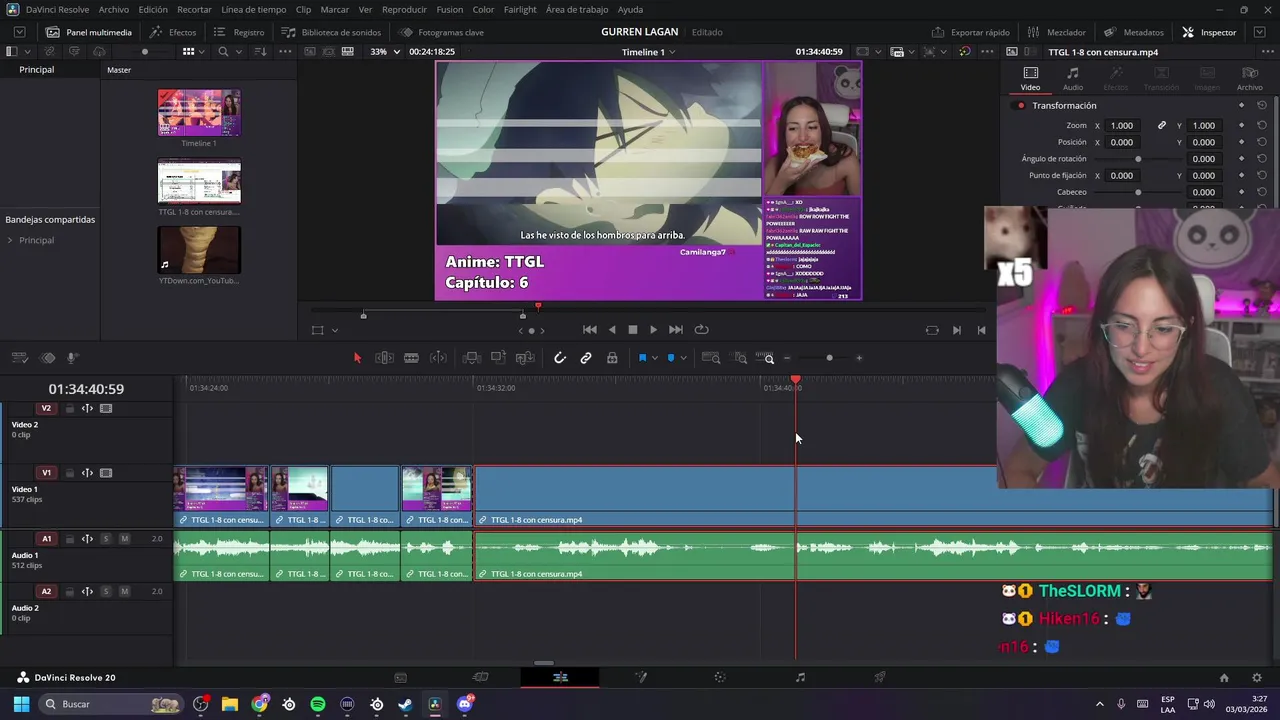Click Detail zoom icon in timeline toolbar
Image resolution: width=1280 pixels, height=720 pixels.
click(740, 358)
